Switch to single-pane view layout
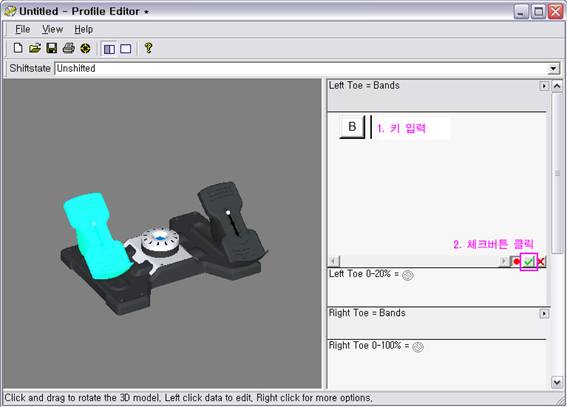Viewport: 567px width, 407px height. (125, 48)
